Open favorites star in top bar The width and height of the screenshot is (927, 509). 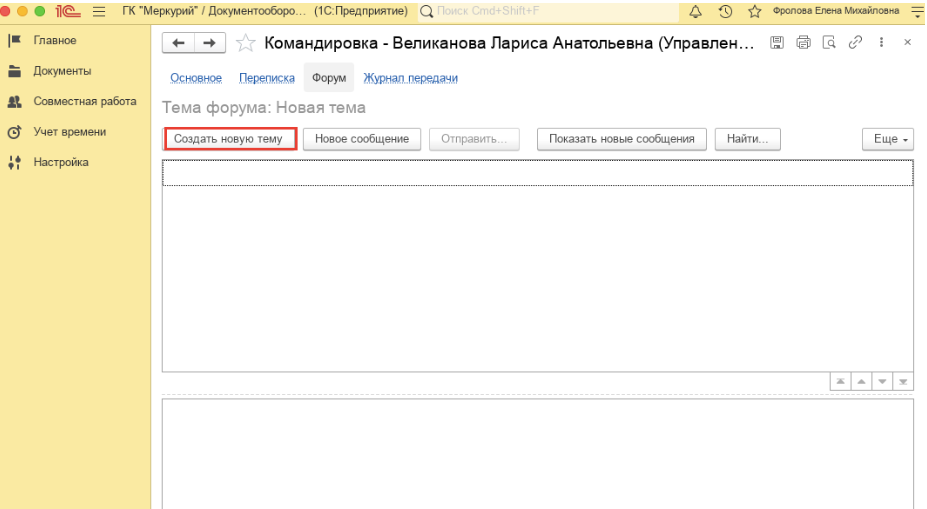click(x=755, y=11)
